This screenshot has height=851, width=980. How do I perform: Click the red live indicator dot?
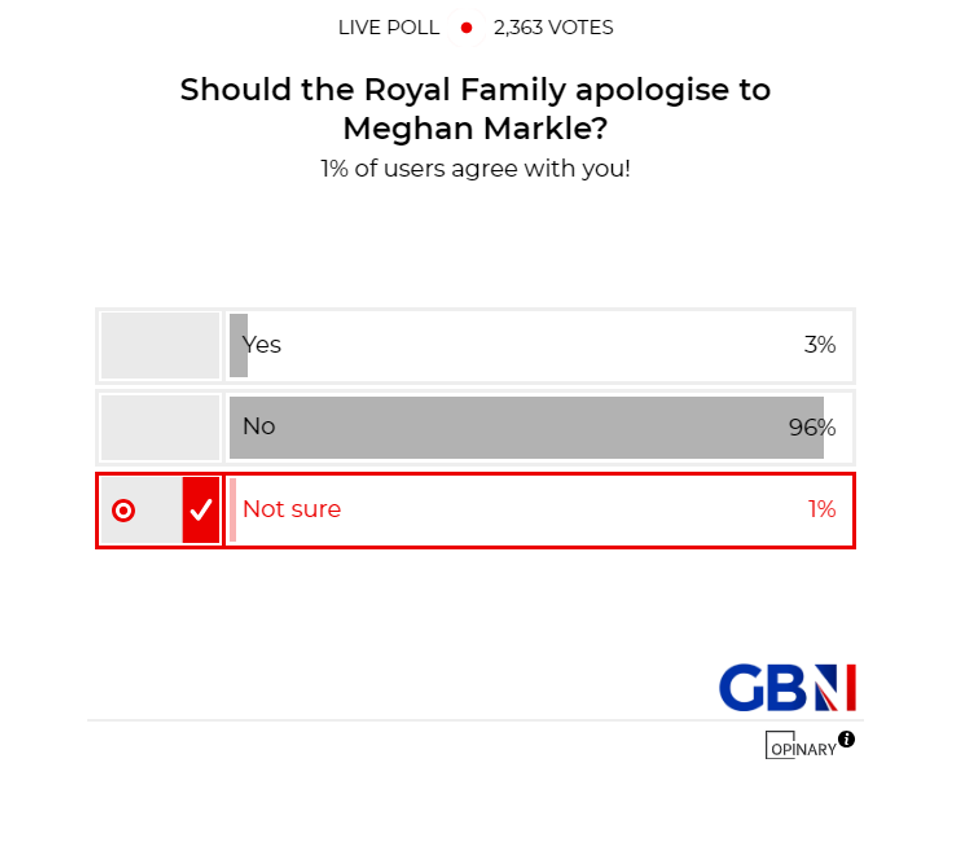click(x=466, y=28)
